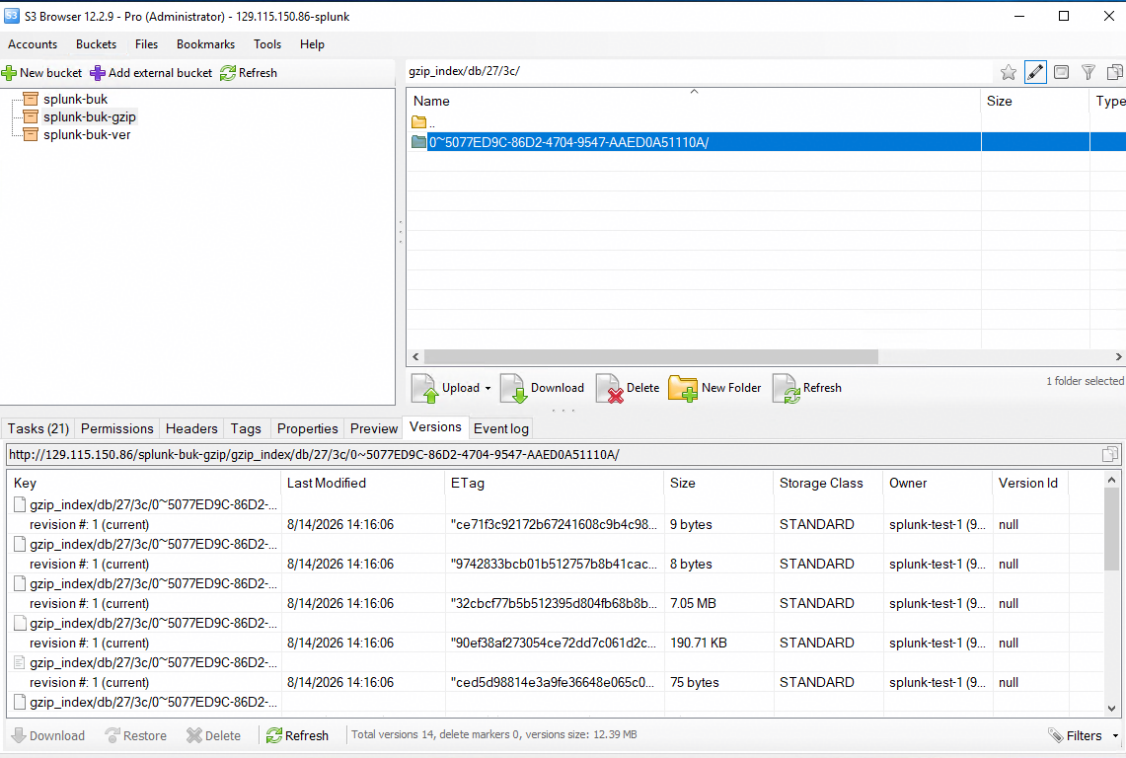Switch to the Properties tab
1126x758 pixels.
click(x=307, y=429)
